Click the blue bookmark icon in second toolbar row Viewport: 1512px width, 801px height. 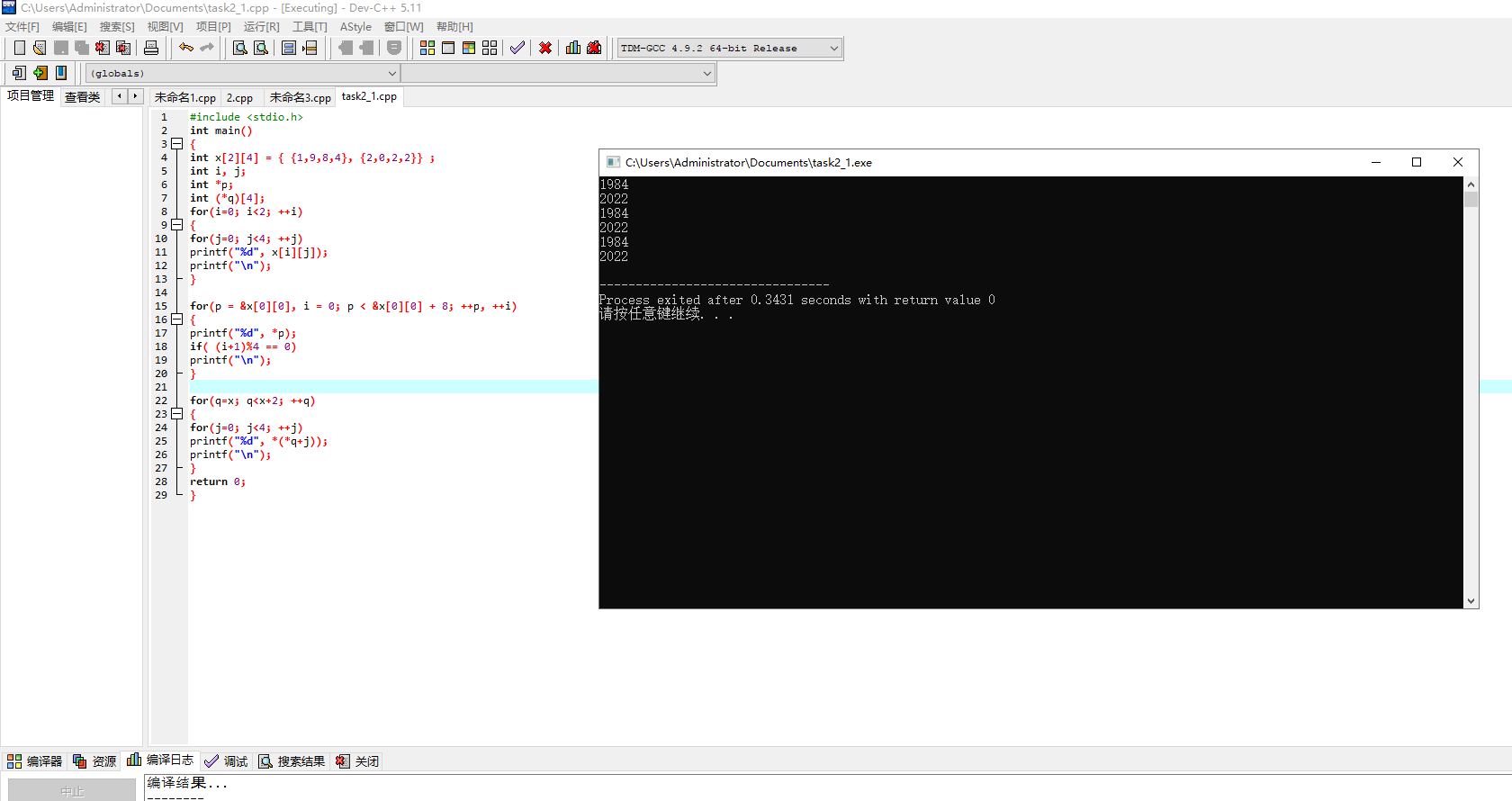click(61, 73)
